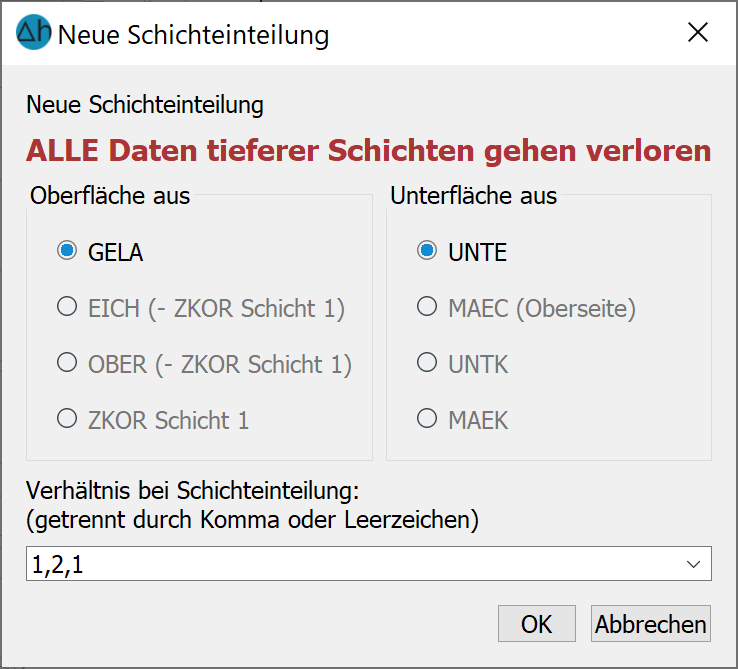Confirm with the OK button
The height and width of the screenshot is (669, 738).
click(537, 624)
